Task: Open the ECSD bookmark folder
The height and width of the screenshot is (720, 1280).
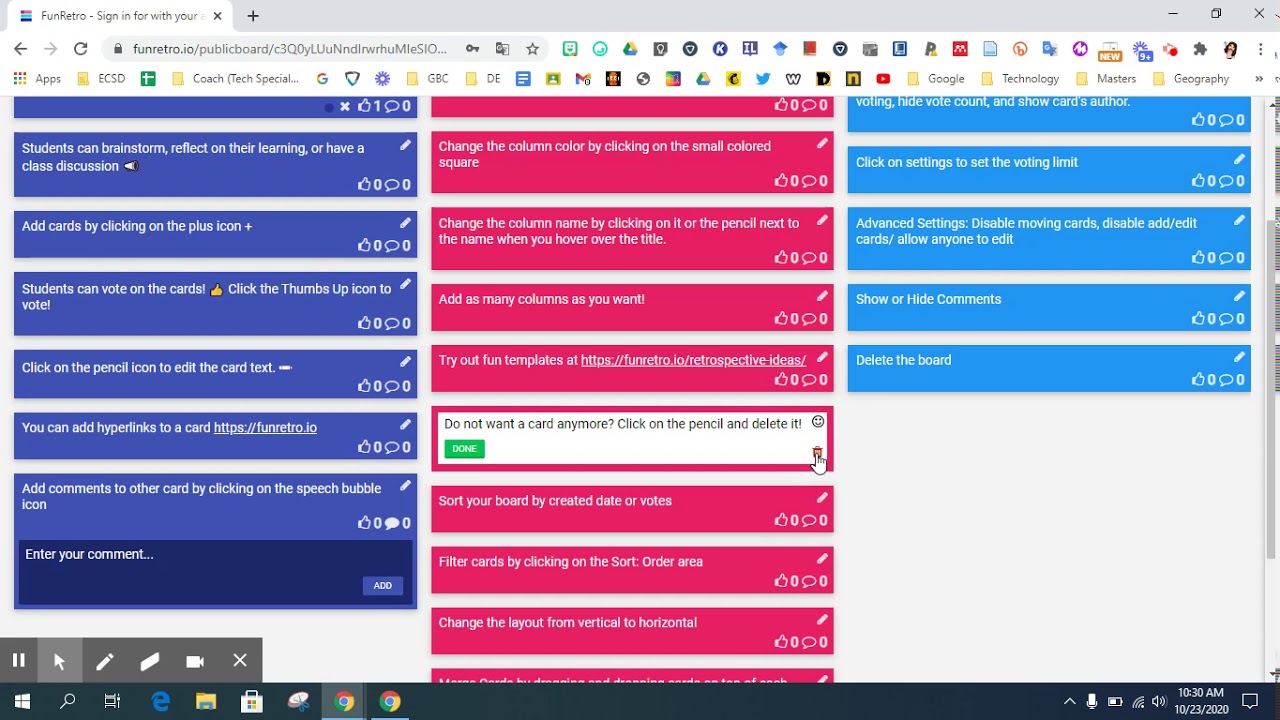Action: tap(101, 79)
